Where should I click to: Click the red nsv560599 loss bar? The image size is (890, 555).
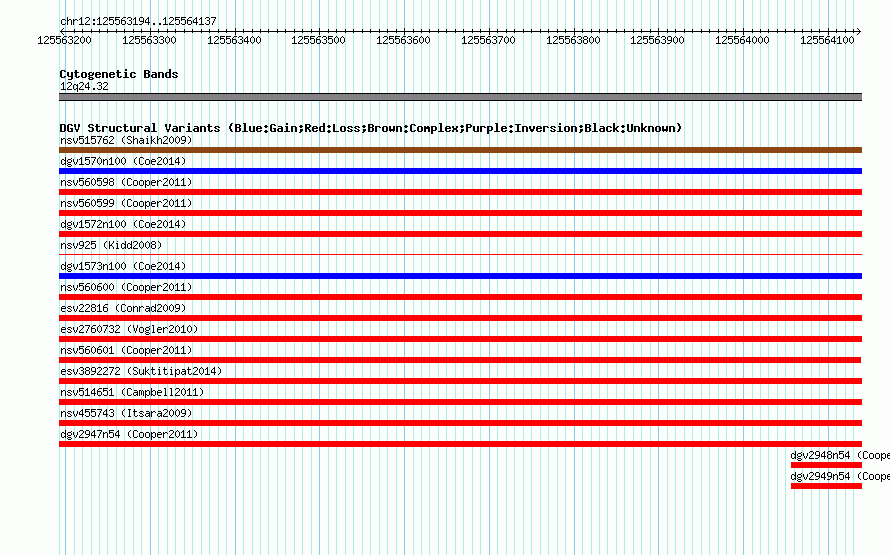click(x=460, y=213)
